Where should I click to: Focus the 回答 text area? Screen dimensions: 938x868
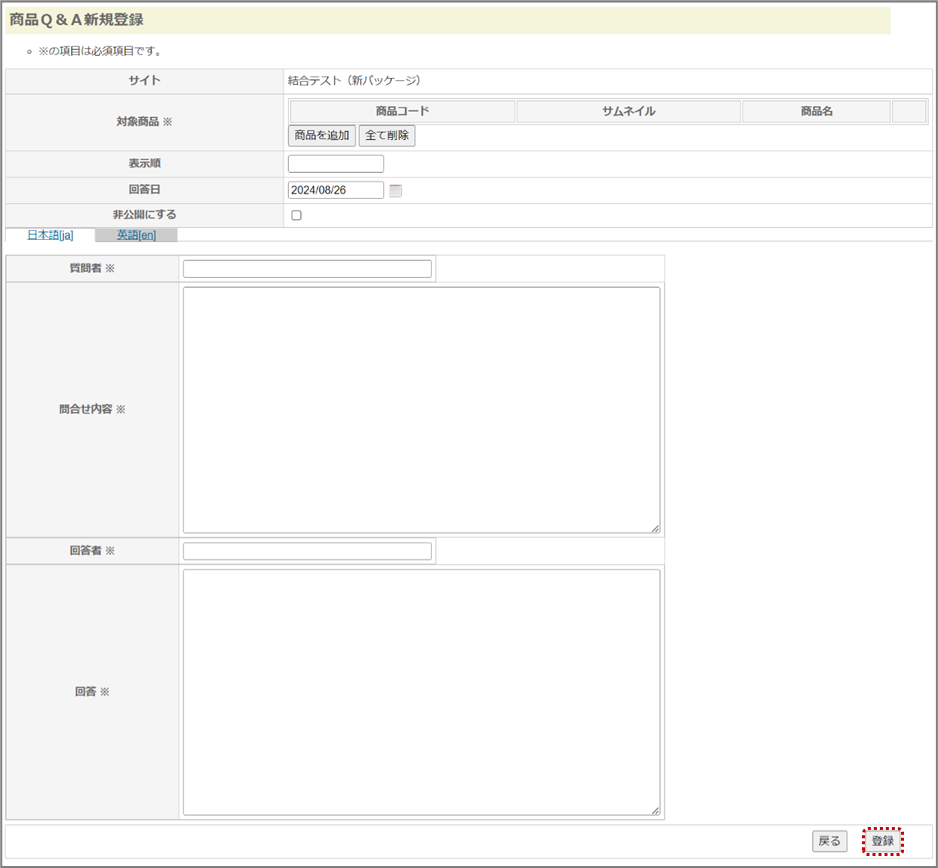pos(421,692)
